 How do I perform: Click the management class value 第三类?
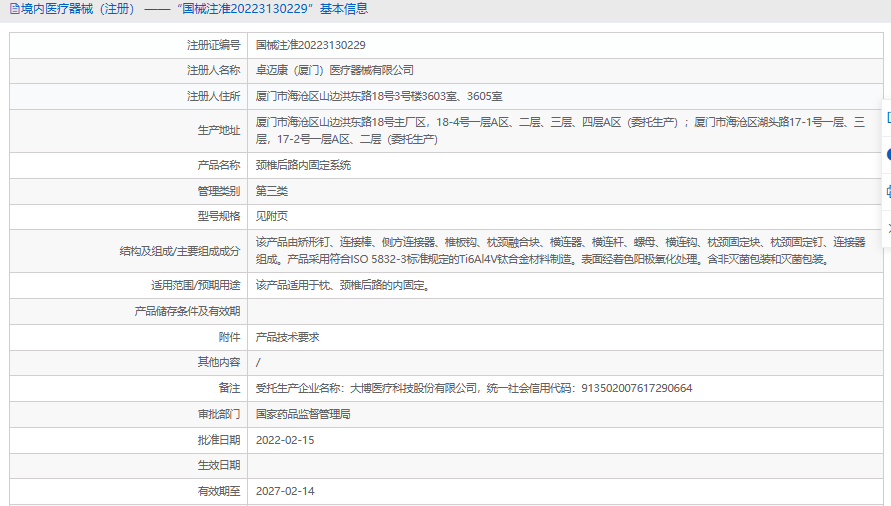click(x=272, y=191)
